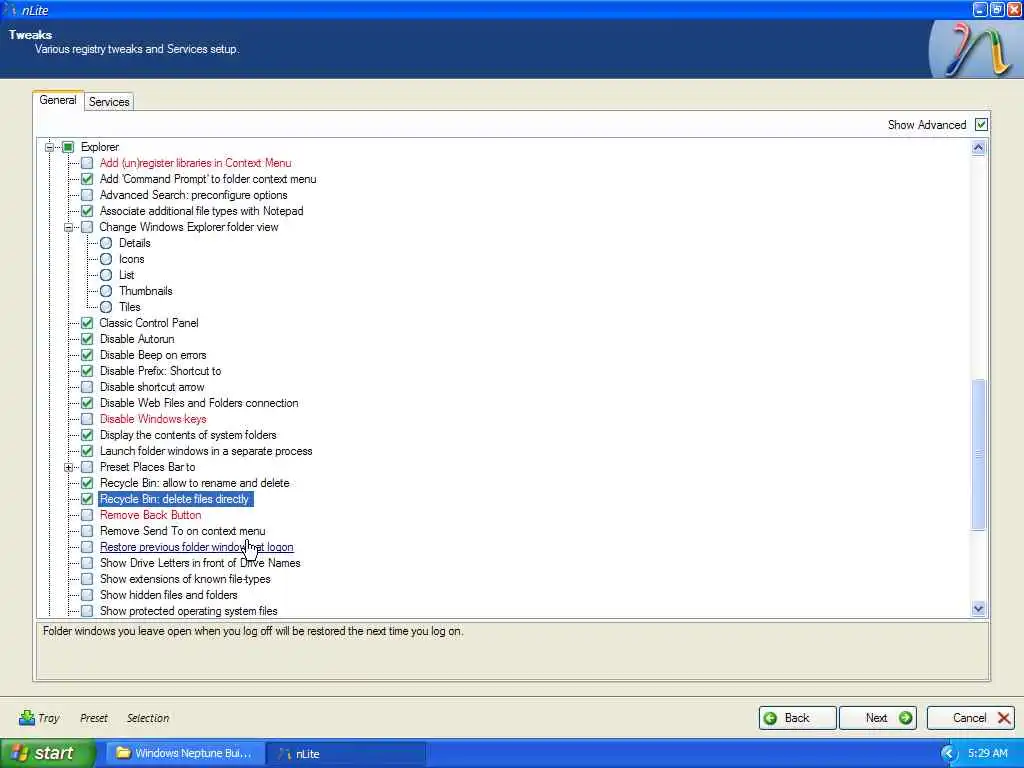Enable Remove Back Button
This screenshot has height=768, width=1024.
tap(87, 515)
